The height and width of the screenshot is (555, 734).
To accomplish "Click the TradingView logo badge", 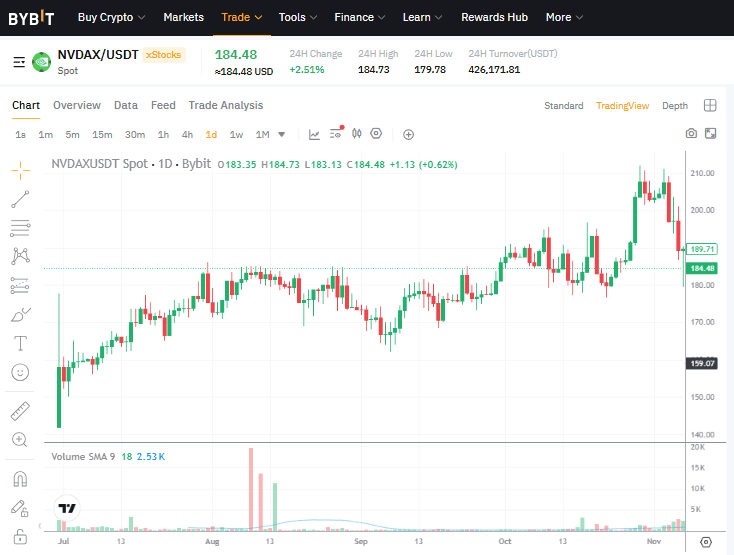I will tap(67, 508).
